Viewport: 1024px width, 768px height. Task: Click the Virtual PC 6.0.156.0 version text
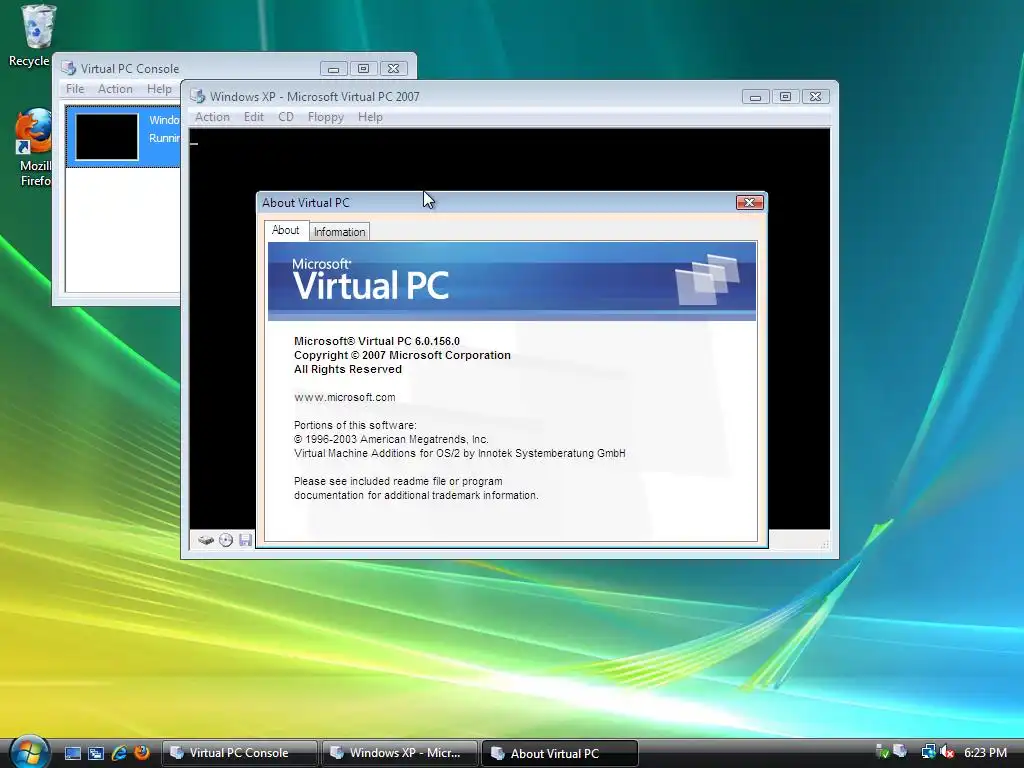pyautogui.click(x=377, y=341)
